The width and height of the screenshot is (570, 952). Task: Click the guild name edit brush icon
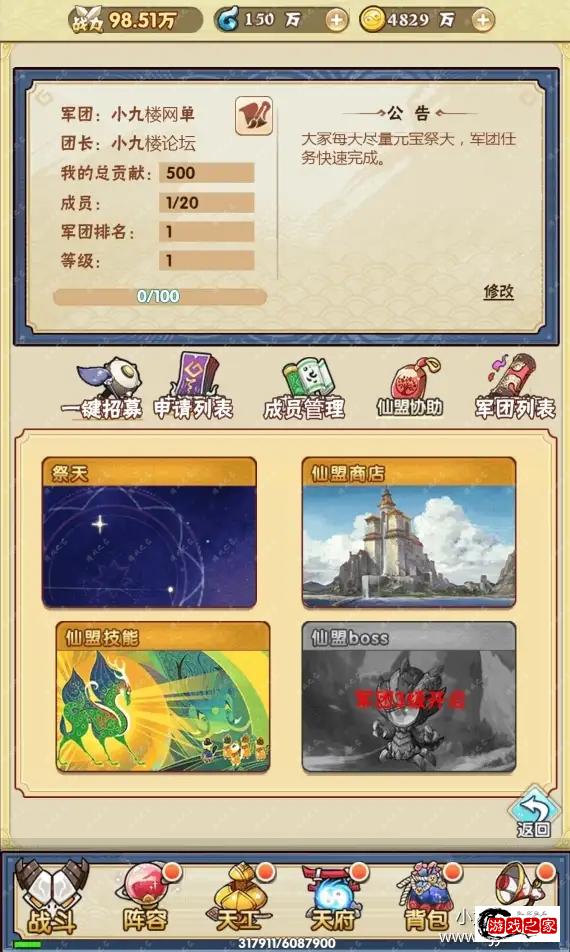point(254,115)
